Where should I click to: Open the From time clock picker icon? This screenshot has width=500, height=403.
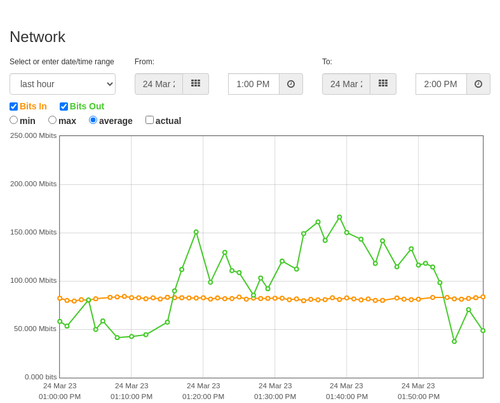tap(291, 84)
